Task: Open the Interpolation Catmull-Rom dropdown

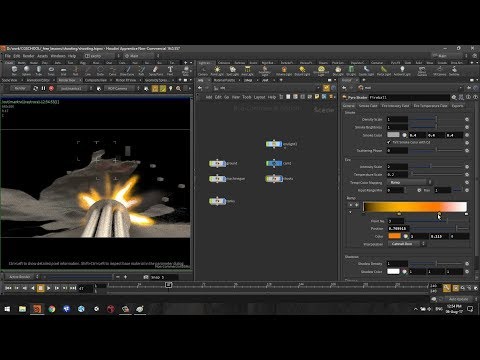Action: pos(406,244)
